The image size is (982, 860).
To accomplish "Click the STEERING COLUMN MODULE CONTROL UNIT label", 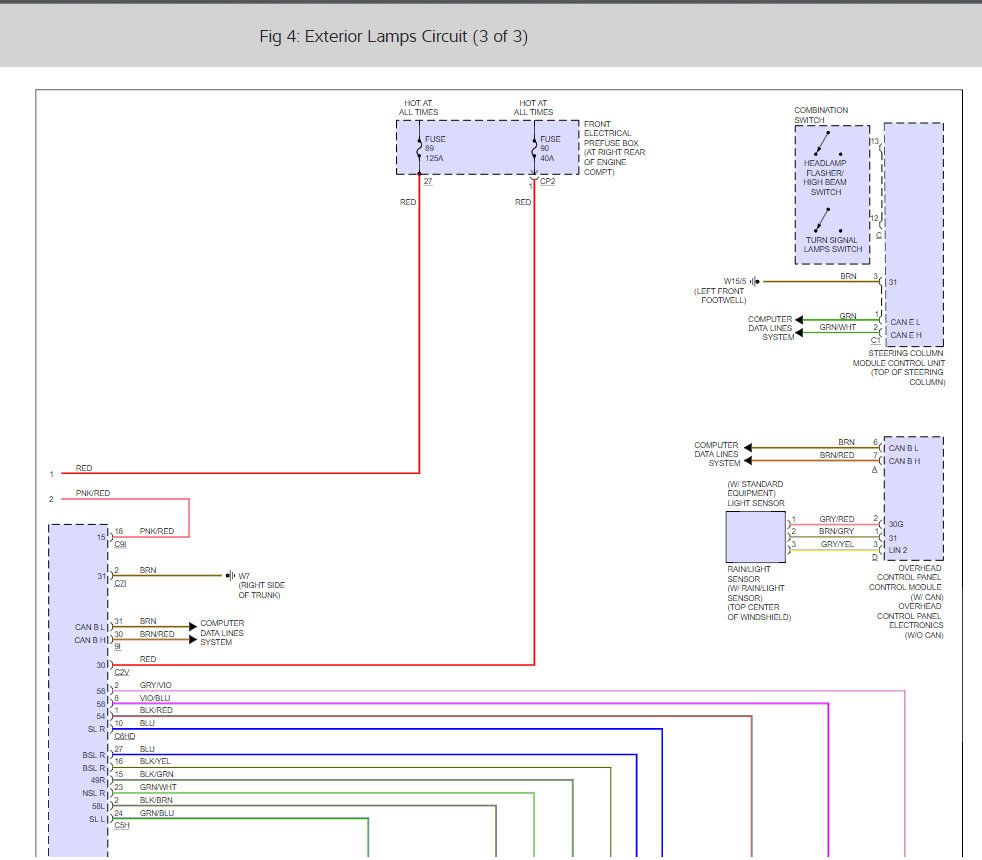I will pos(899,367).
